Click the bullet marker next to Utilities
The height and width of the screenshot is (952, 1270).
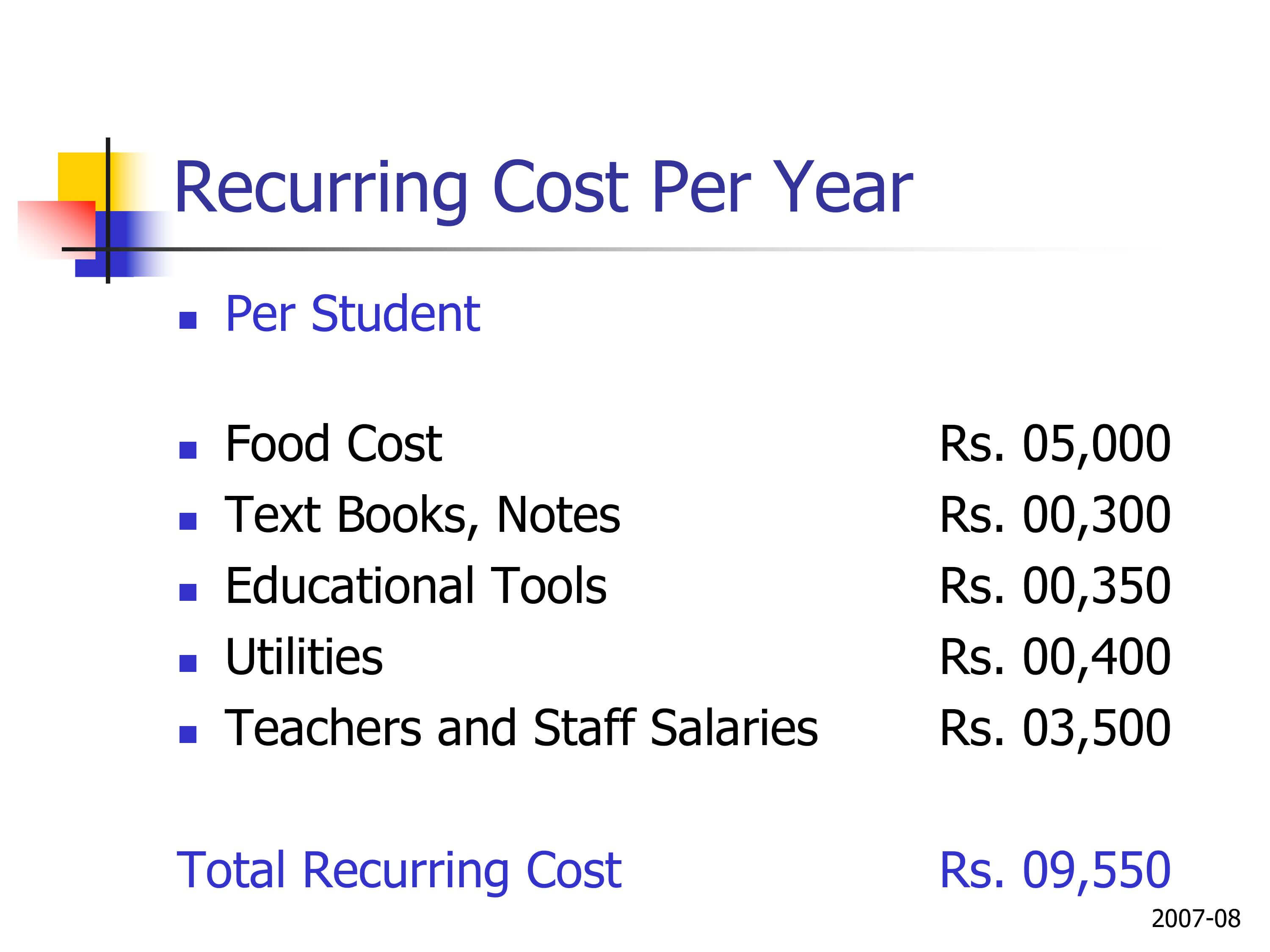188,663
